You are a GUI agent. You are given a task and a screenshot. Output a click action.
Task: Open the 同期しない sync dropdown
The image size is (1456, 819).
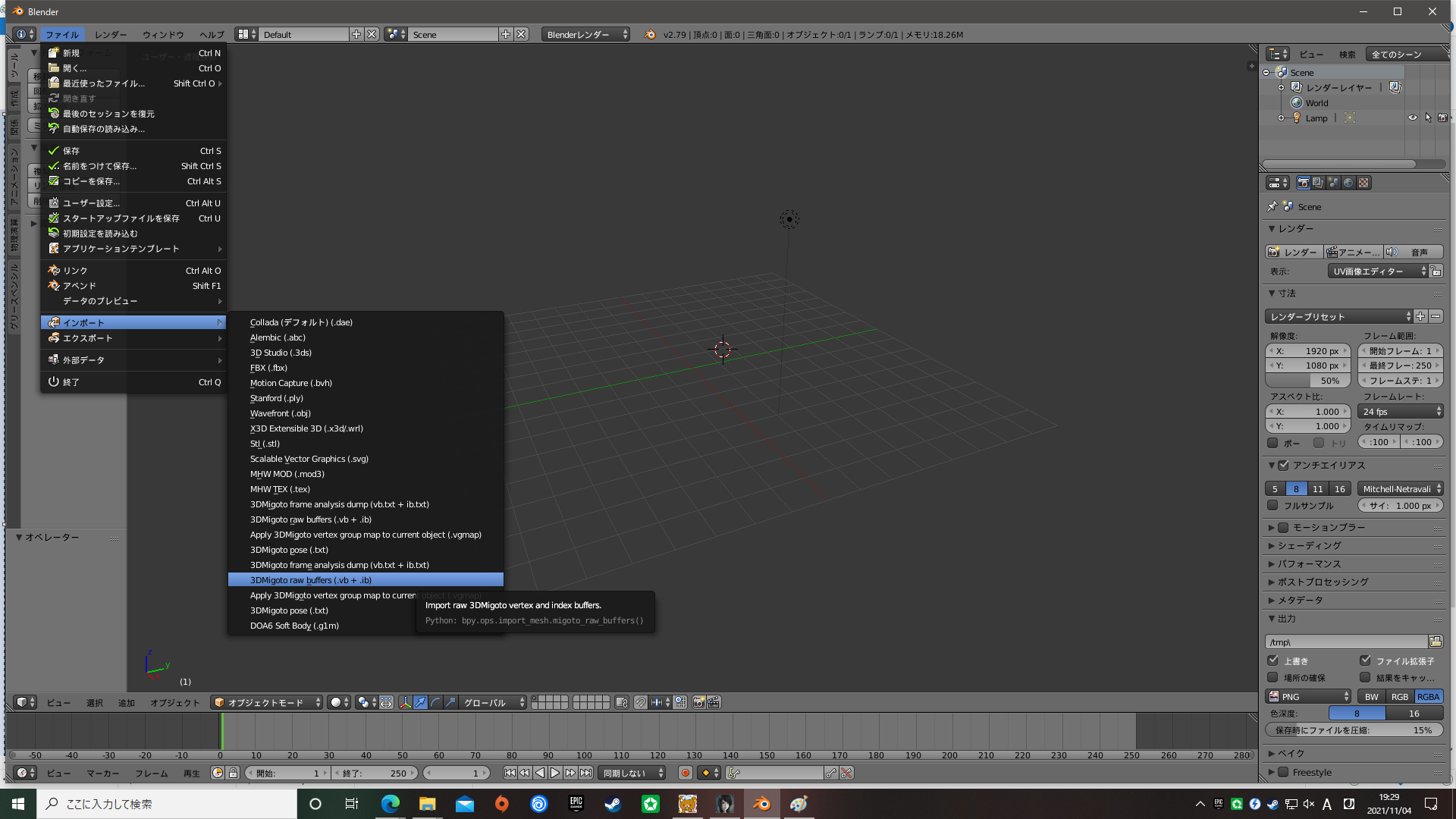pyautogui.click(x=632, y=773)
